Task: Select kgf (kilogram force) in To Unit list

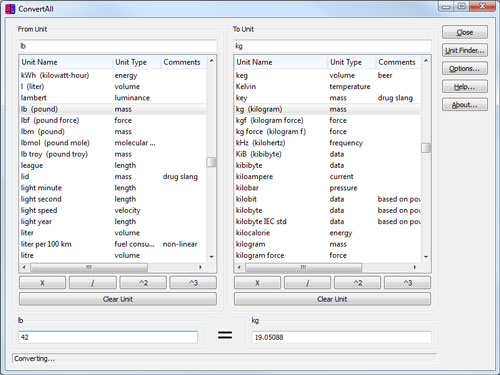Action: click(x=328, y=120)
